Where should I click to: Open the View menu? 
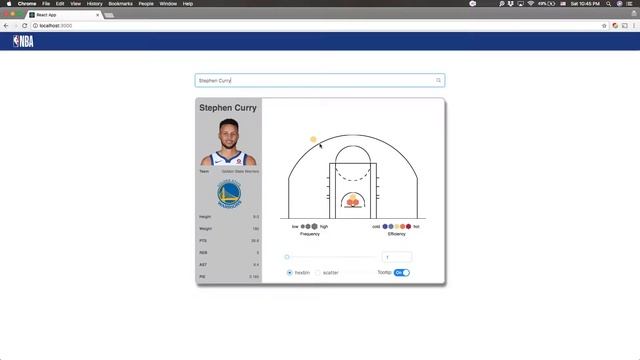tap(76, 4)
